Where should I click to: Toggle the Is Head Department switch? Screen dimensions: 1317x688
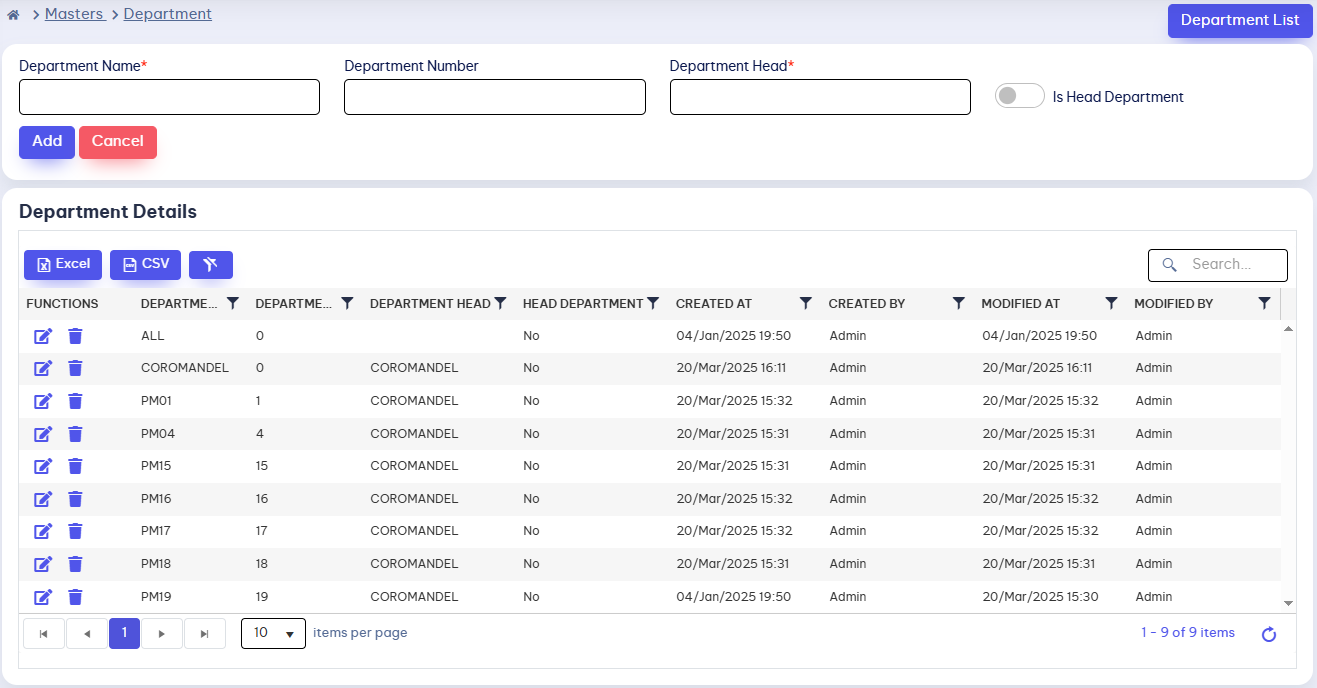(x=1019, y=97)
